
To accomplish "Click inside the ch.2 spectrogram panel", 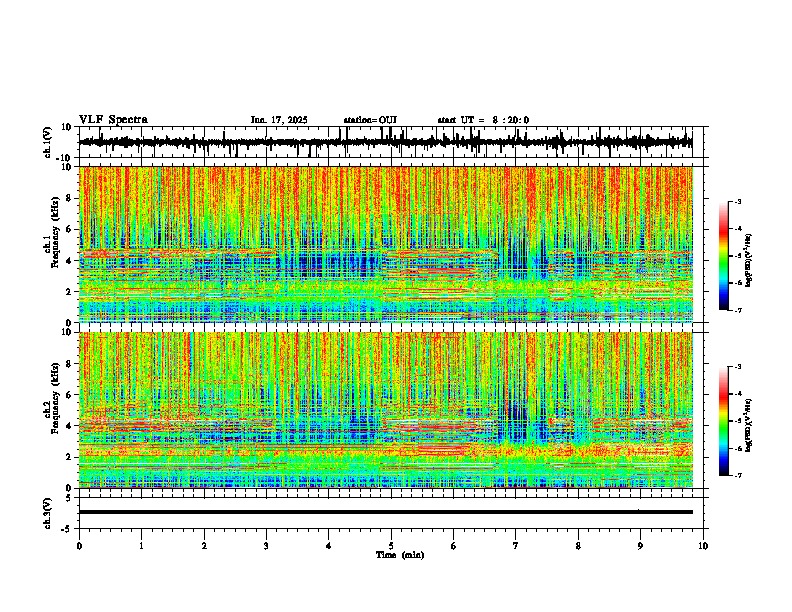I will tap(386, 410).
